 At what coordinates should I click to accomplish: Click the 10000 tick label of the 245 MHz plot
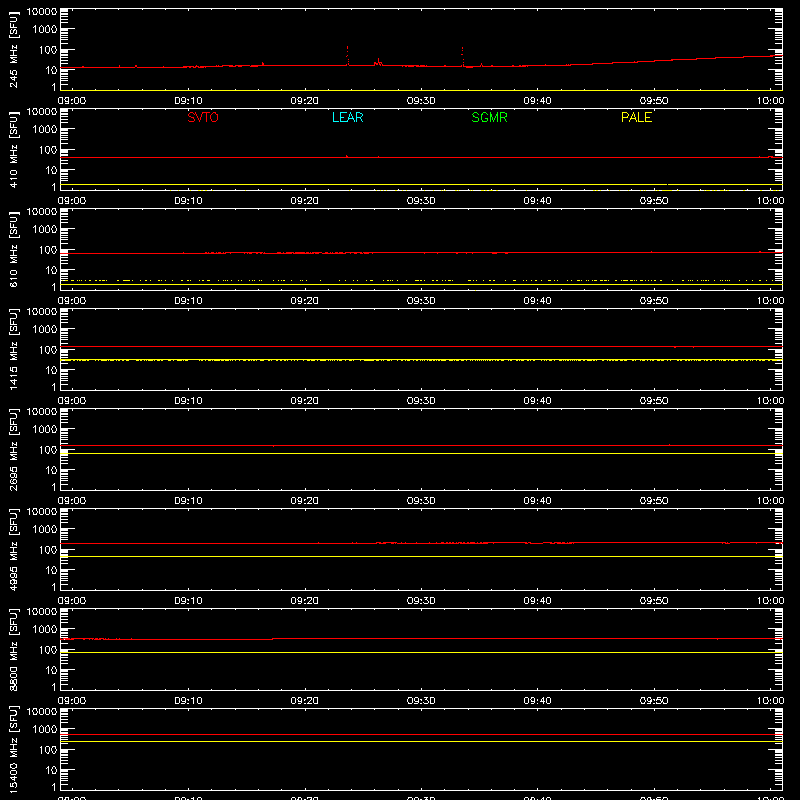(42, 12)
